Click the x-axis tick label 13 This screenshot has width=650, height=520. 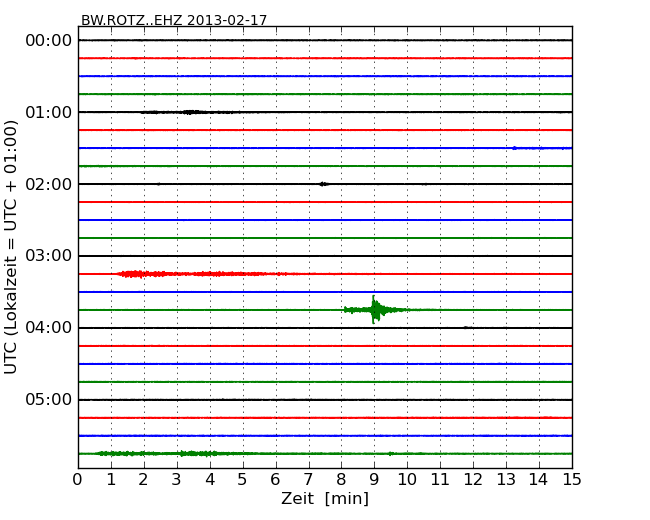click(x=506, y=480)
